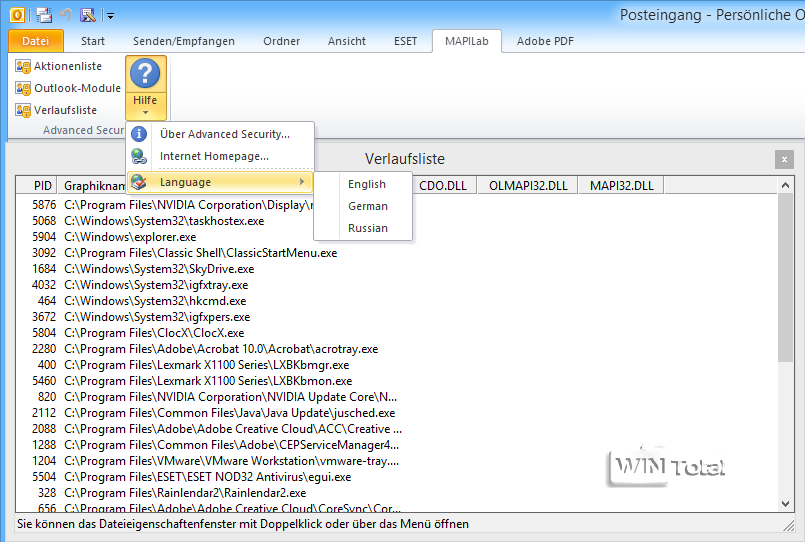Click the fourth quick access toolbar icon
The image size is (805, 542).
[x=88, y=15]
